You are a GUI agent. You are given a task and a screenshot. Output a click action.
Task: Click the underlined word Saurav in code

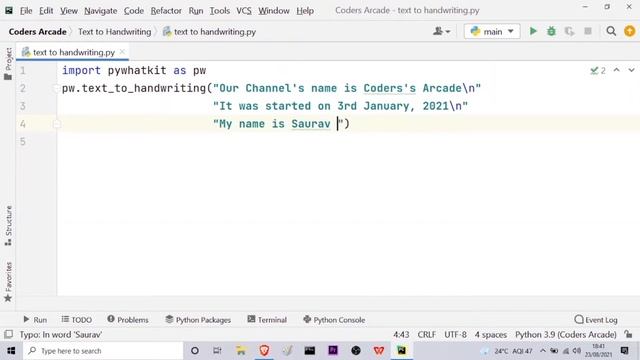pyautogui.click(x=311, y=124)
